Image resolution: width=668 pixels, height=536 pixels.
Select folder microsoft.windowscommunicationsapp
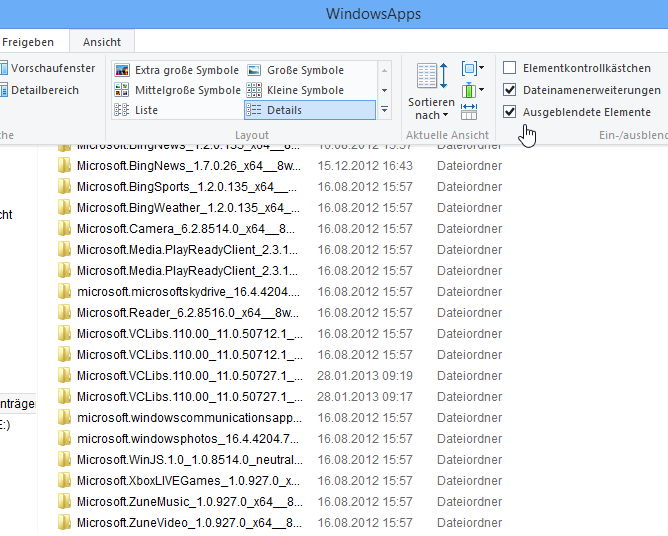pos(189,418)
